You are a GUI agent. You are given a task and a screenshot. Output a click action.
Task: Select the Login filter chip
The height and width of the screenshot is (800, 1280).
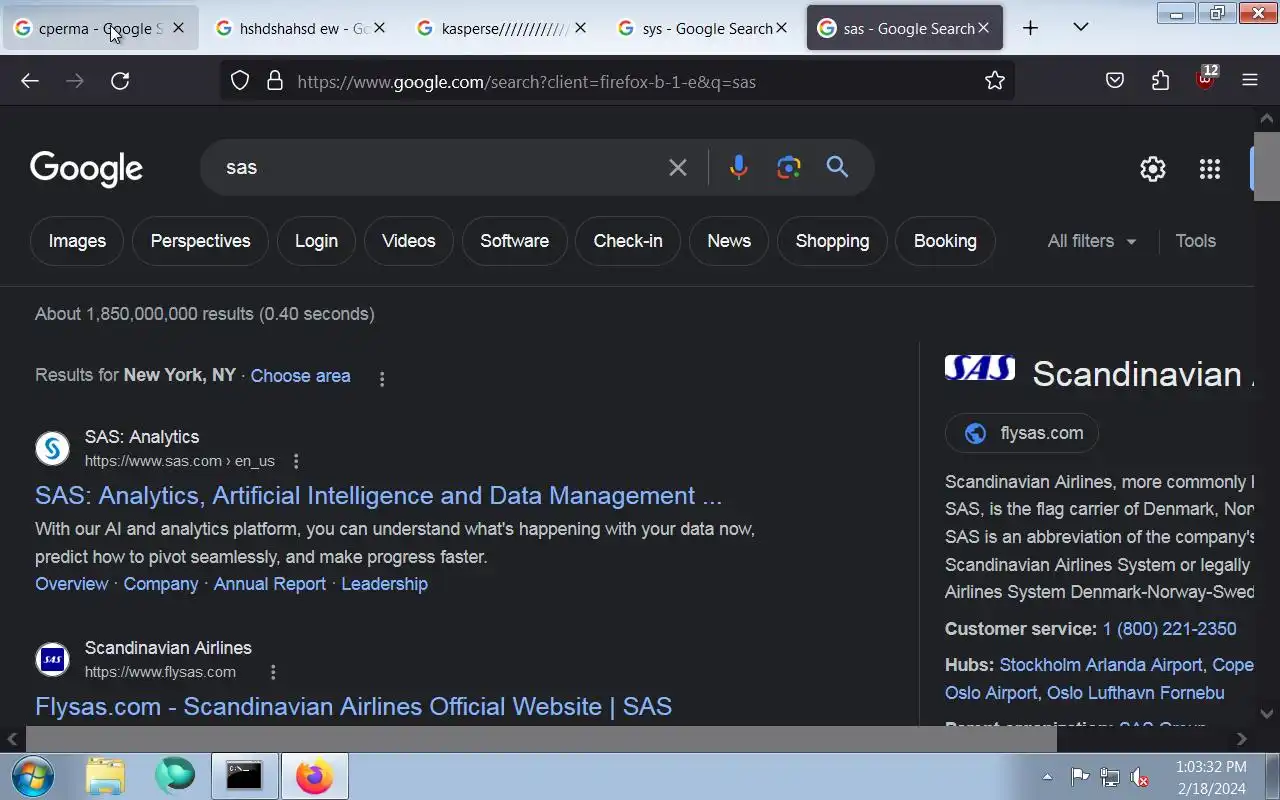coord(316,241)
